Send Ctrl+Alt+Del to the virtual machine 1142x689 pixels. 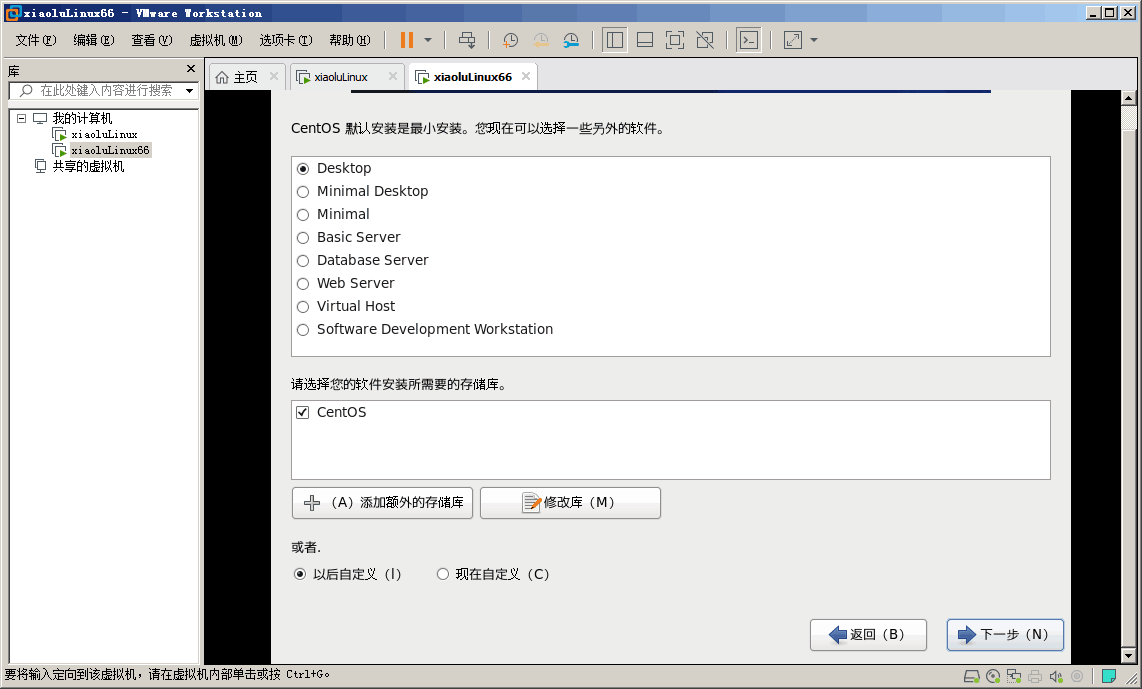point(467,40)
